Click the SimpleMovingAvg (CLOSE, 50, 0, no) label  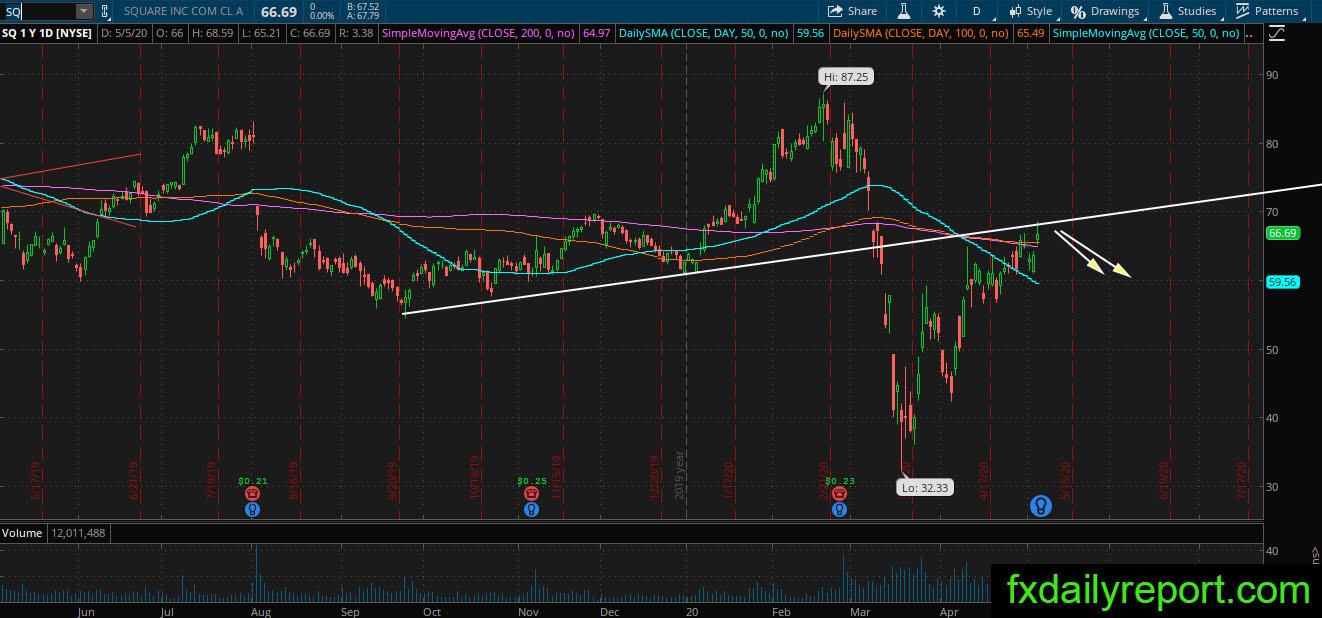coord(1146,33)
